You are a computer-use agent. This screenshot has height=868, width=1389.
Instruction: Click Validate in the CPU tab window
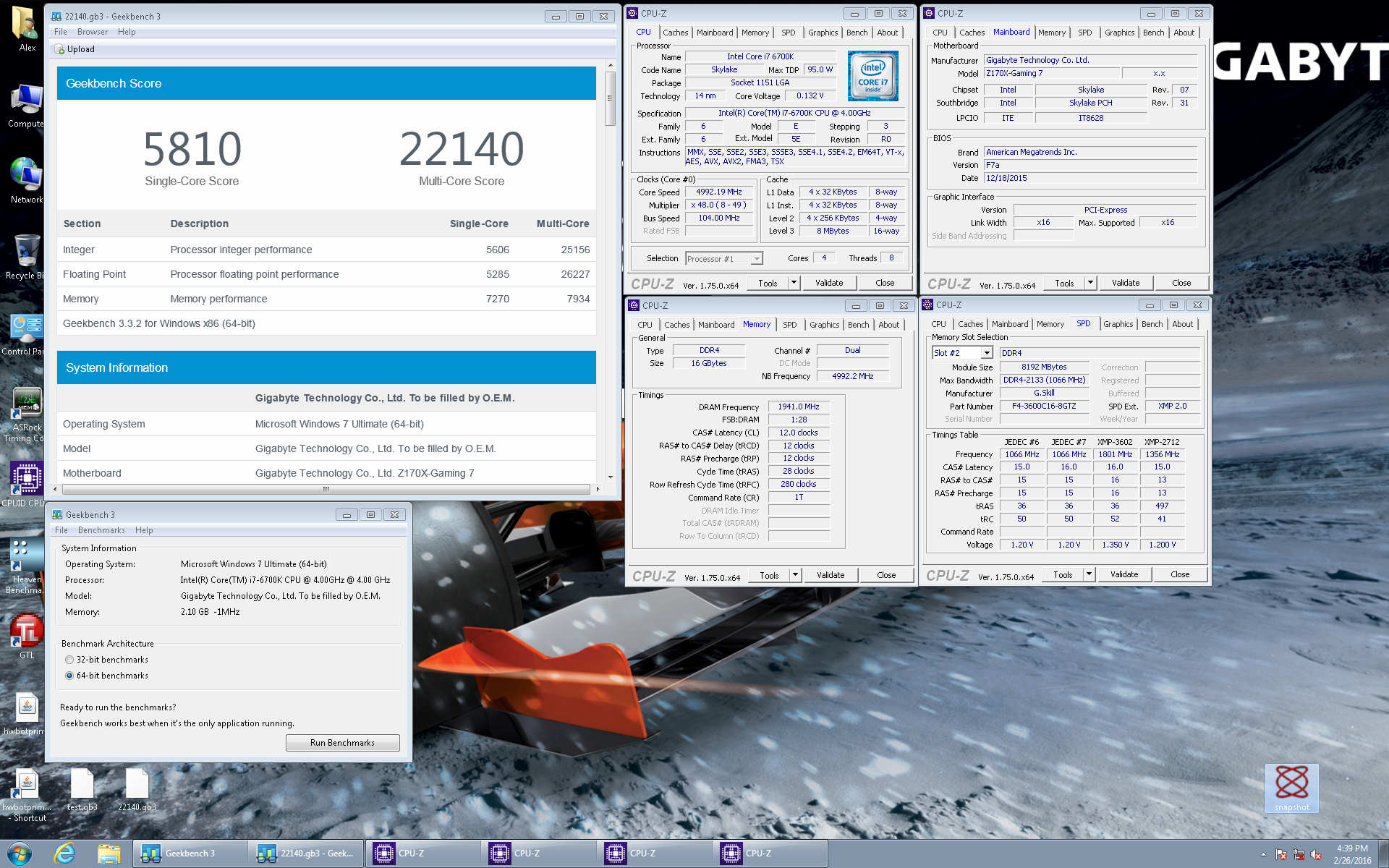click(x=829, y=283)
